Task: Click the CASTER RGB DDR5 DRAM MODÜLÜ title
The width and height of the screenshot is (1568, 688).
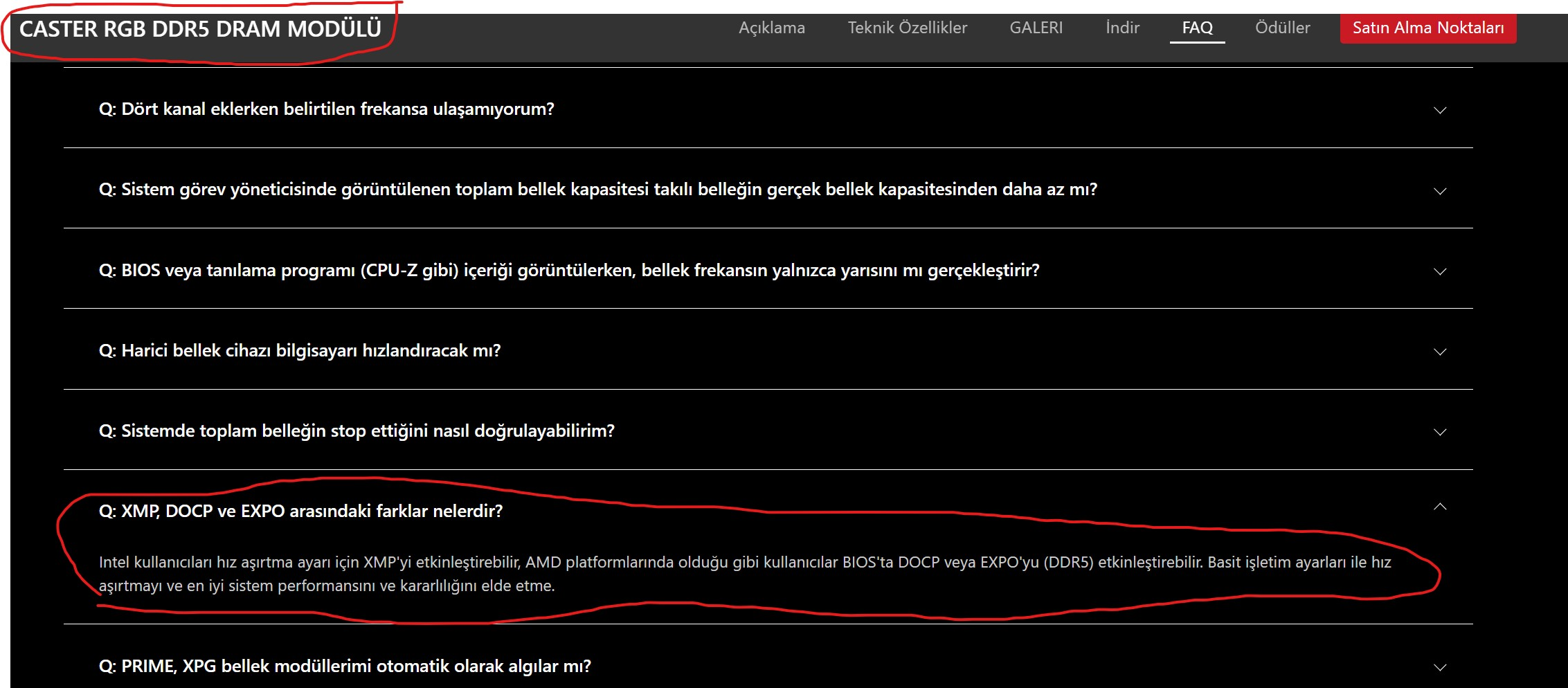Action: coord(200,29)
